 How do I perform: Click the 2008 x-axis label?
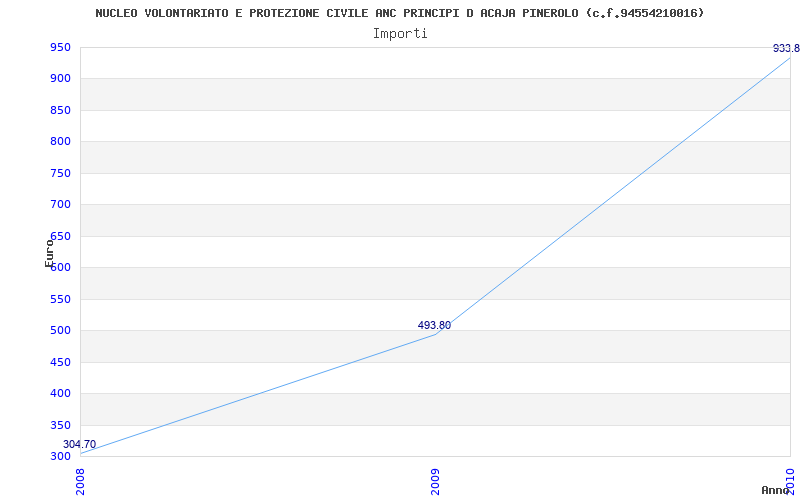(80, 482)
